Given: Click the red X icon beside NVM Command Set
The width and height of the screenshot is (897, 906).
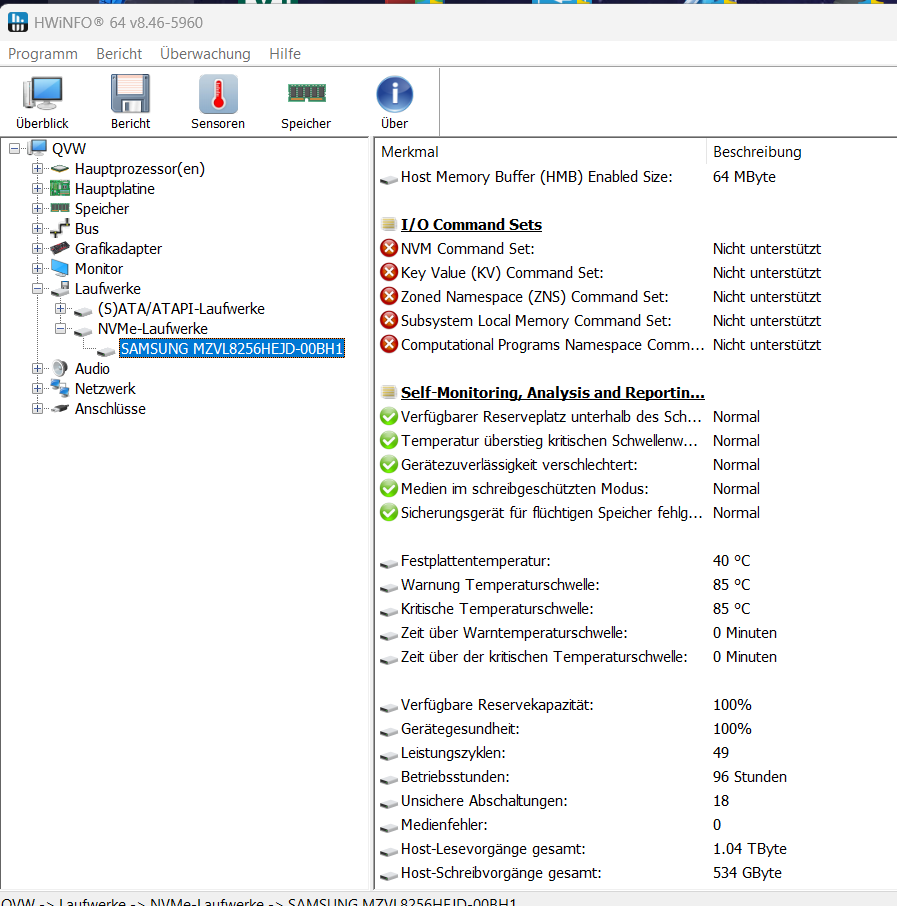Looking at the screenshot, I should 389,248.
